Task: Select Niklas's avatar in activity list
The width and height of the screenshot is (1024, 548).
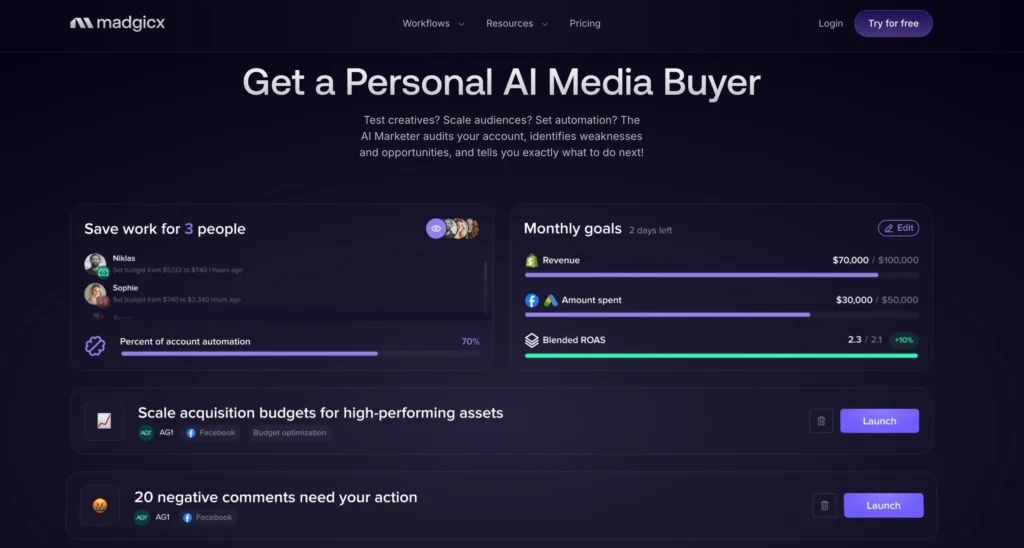Action: 95,264
